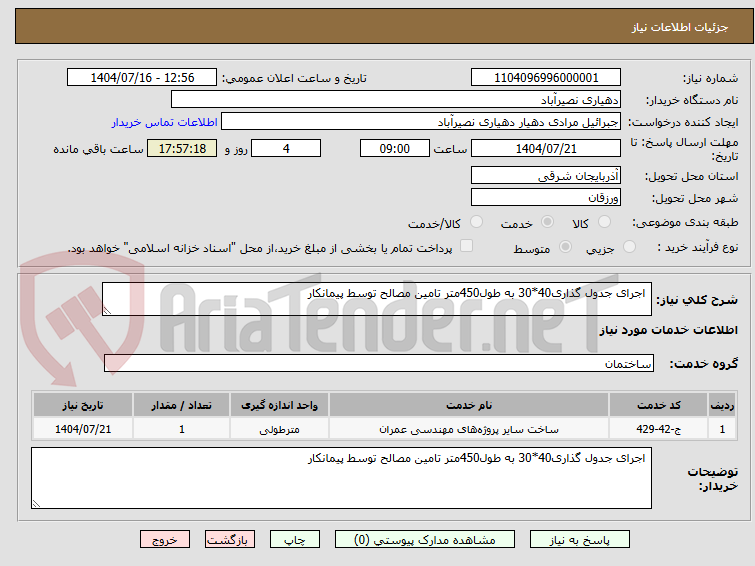
Task: Click the واحد اندازه گیری column header
Action: pyautogui.click(x=280, y=405)
